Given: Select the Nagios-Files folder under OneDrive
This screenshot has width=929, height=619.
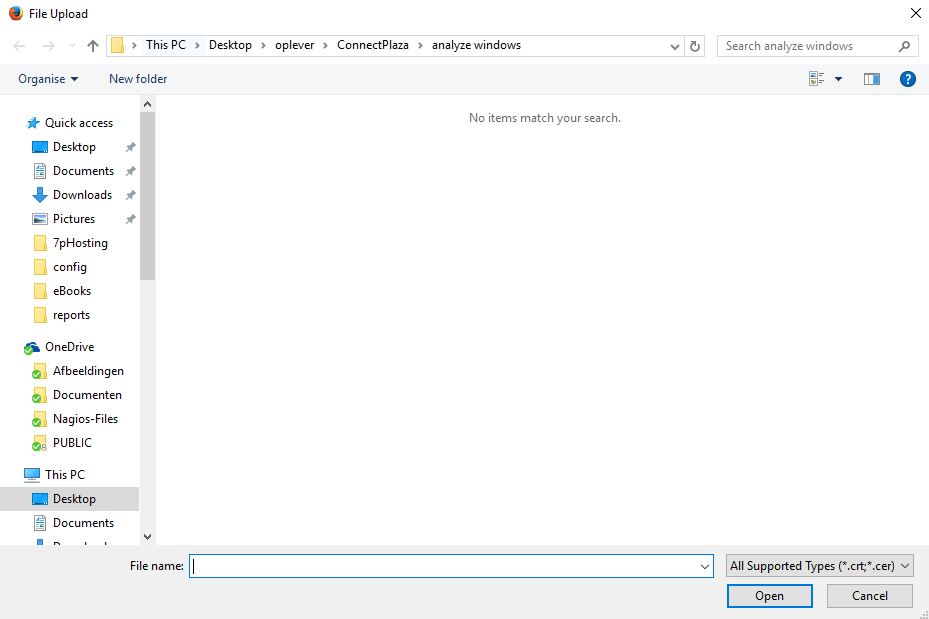Looking at the screenshot, I should (85, 419).
